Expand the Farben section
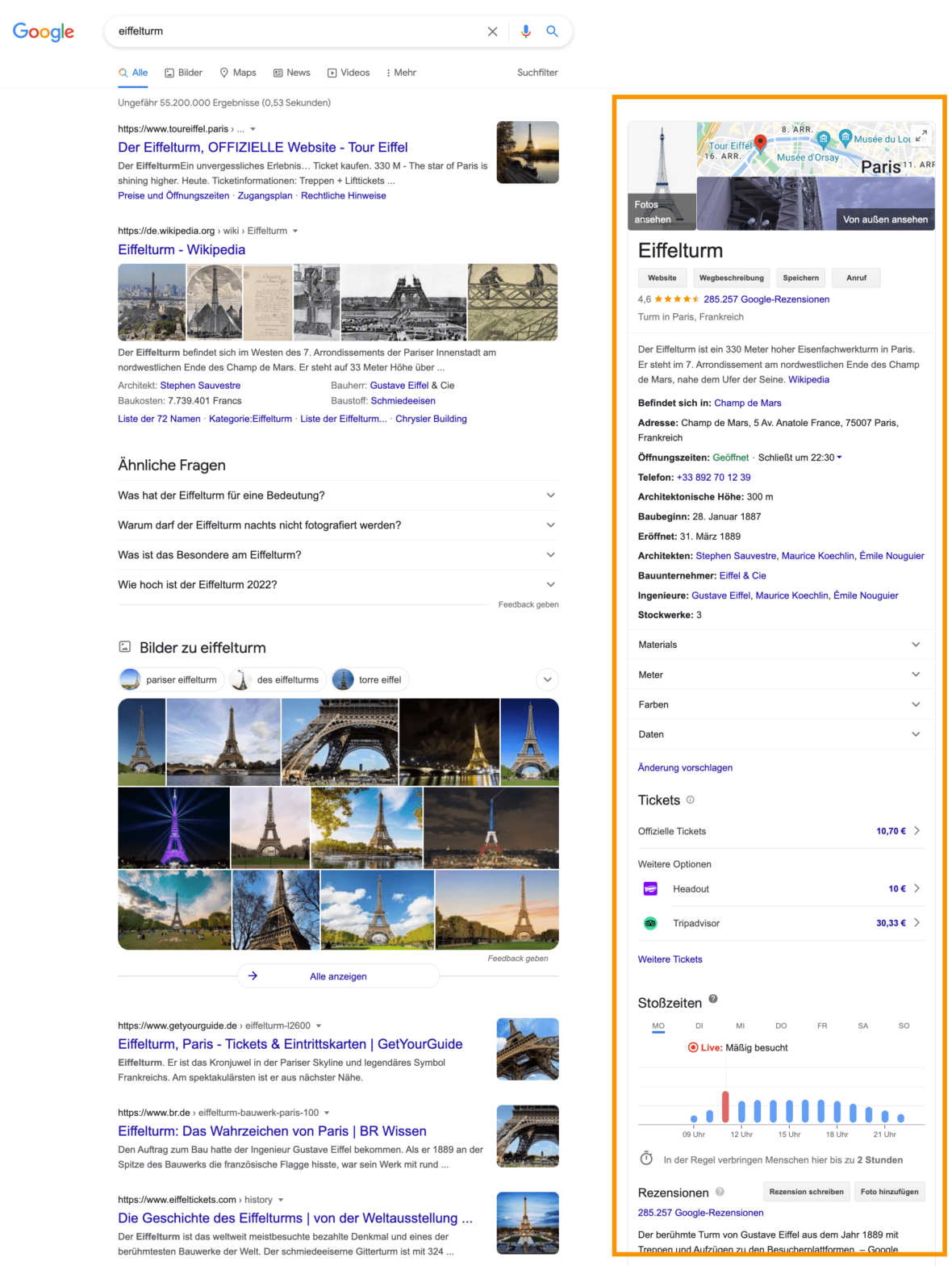Viewport: 952px width, 1266px height. 781,704
